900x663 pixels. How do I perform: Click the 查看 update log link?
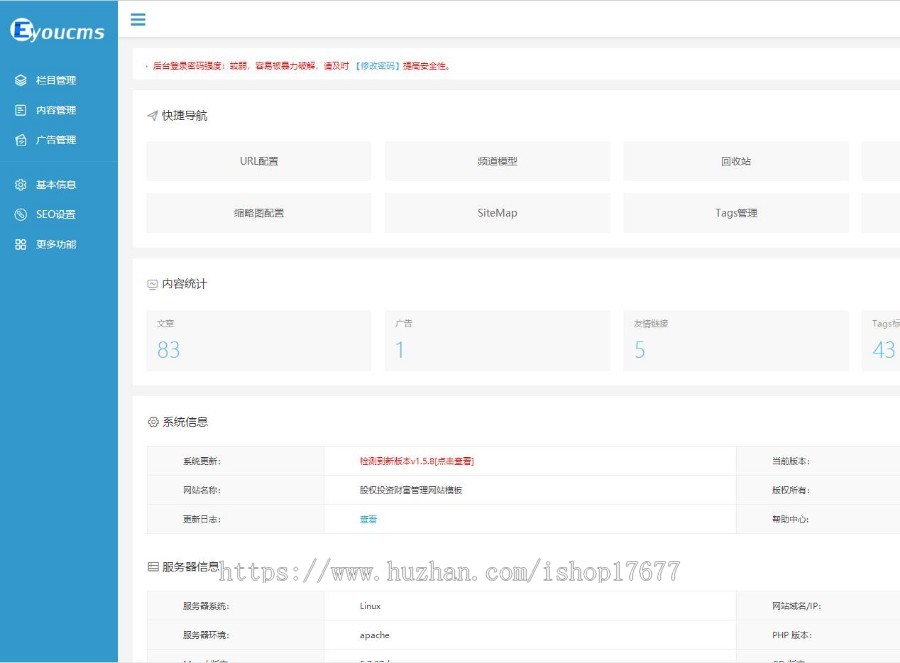[368, 519]
